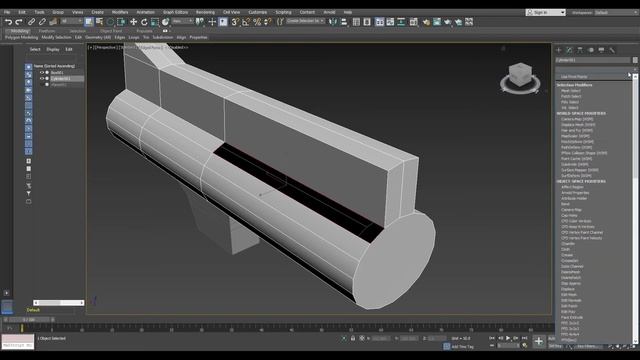Choose Edit Poly from modifier list
This screenshot has width=640, height=360.
568,311
